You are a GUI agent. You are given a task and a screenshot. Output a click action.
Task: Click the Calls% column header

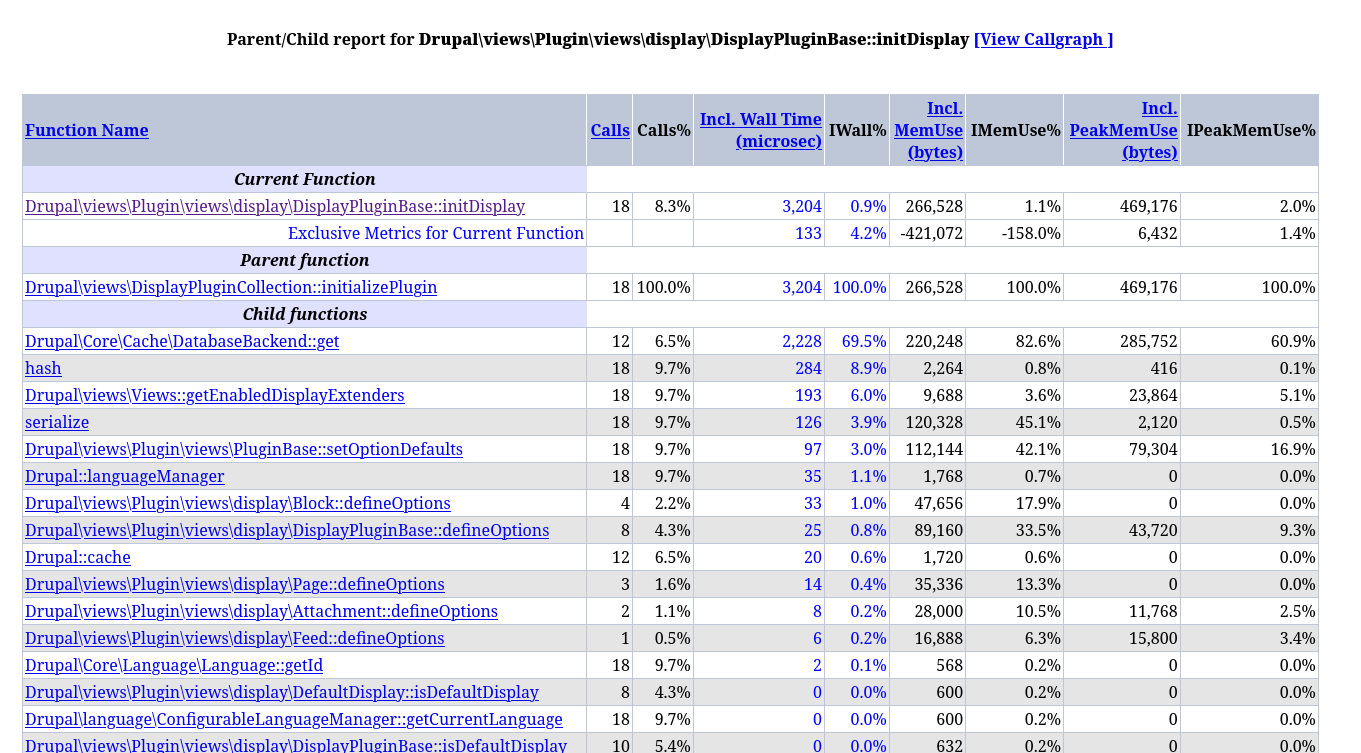664,130
